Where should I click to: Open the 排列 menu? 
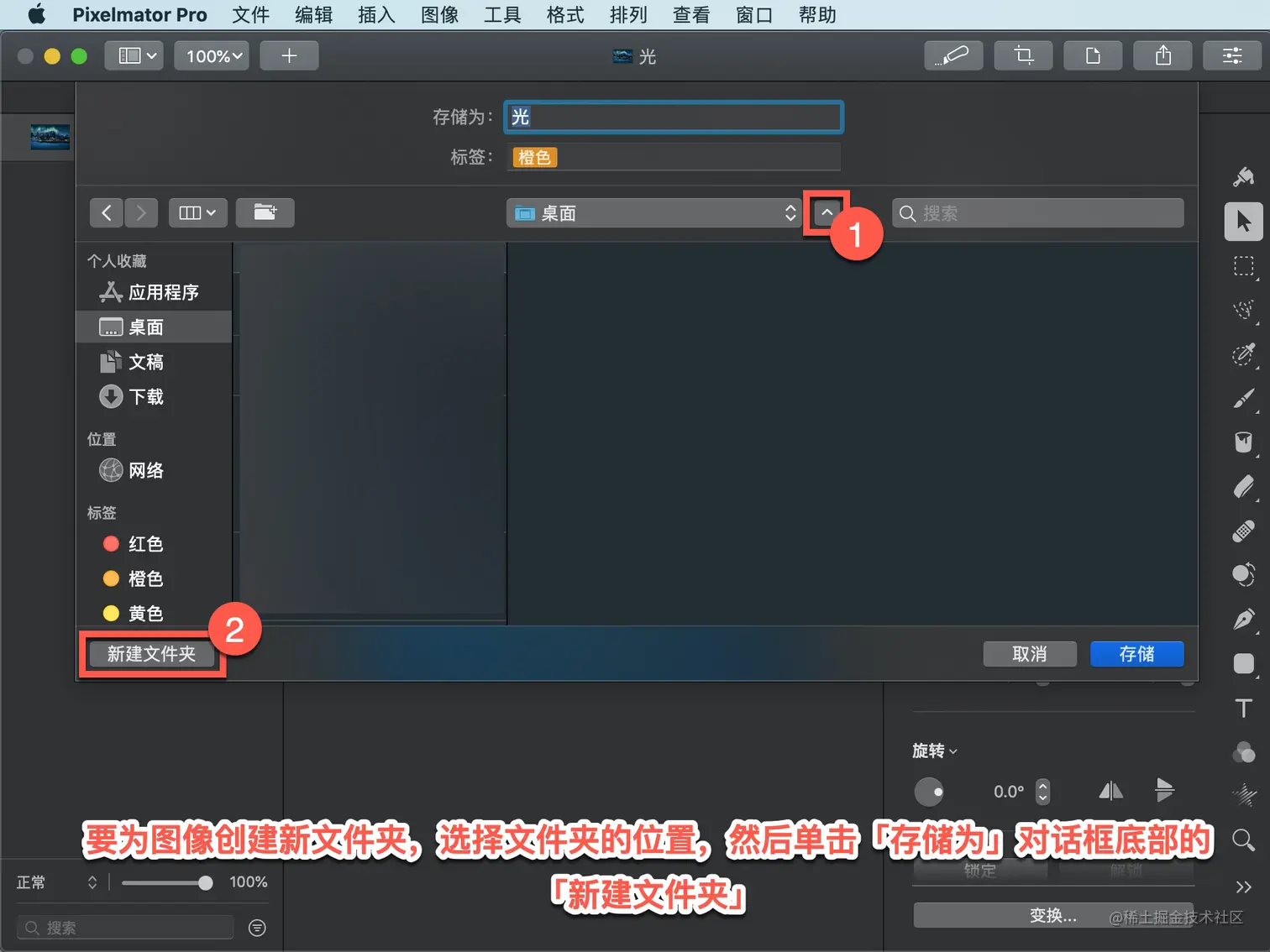click(x=628, y=14)
